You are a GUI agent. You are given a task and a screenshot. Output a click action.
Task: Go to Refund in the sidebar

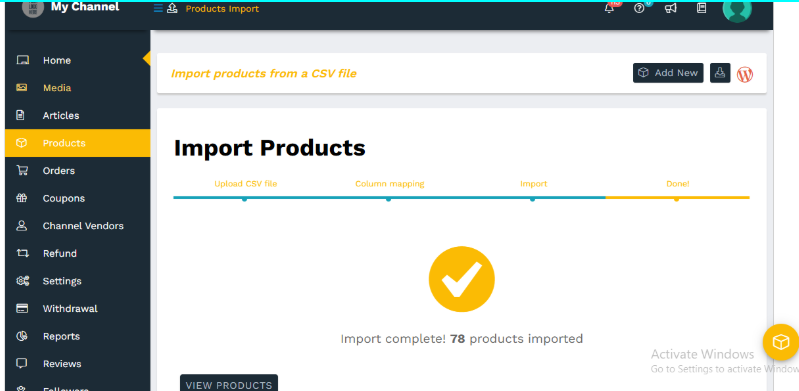click(77, 253)
